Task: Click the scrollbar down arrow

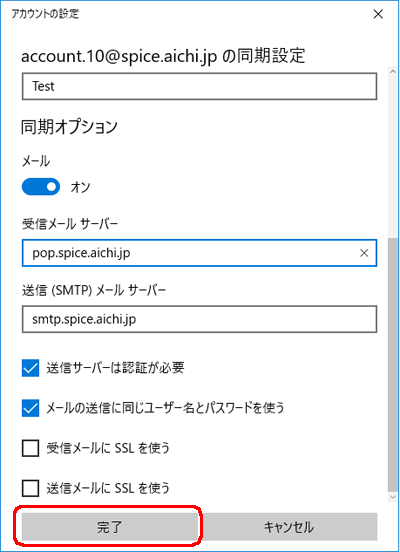Action: (393, 497)
